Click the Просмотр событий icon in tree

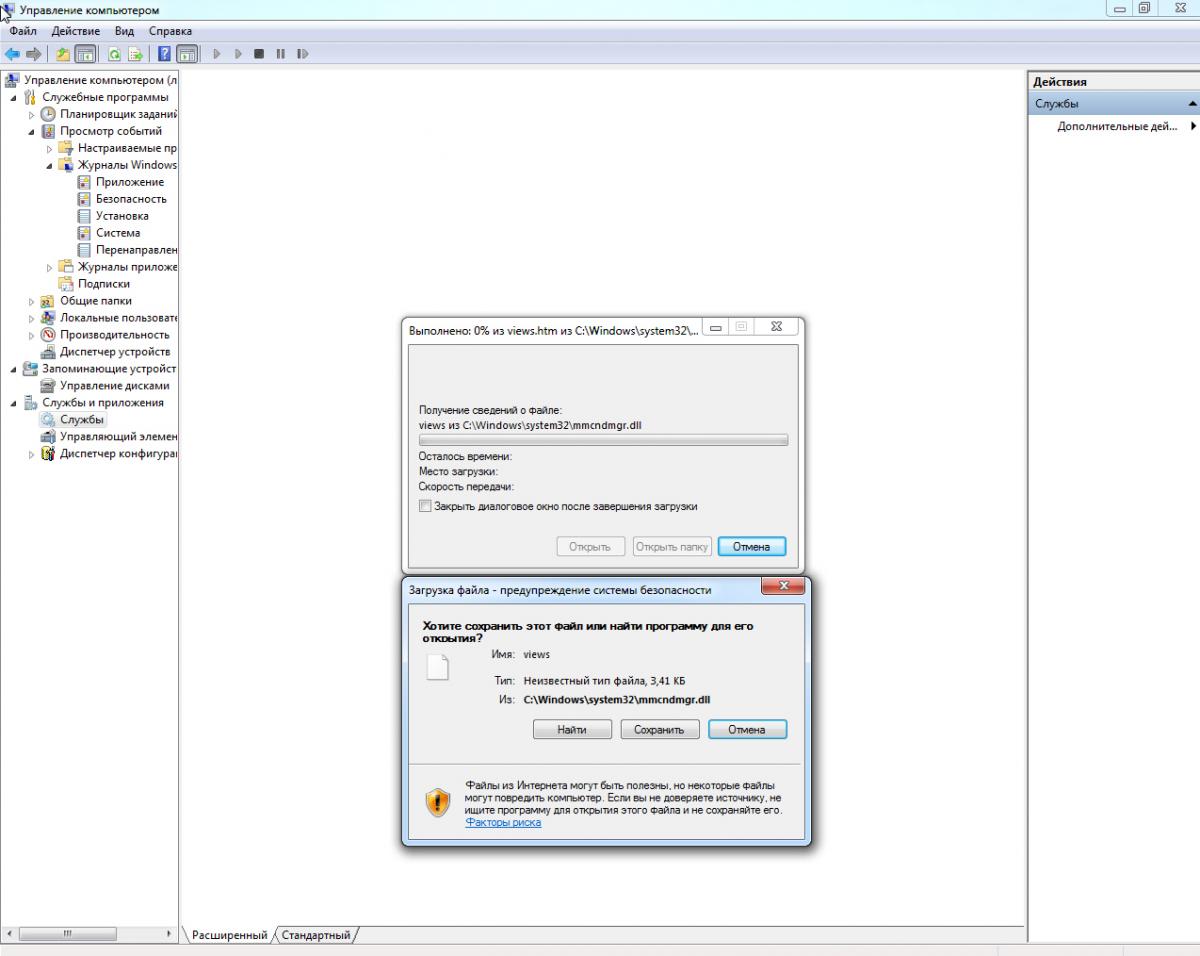tap(48, 131)
